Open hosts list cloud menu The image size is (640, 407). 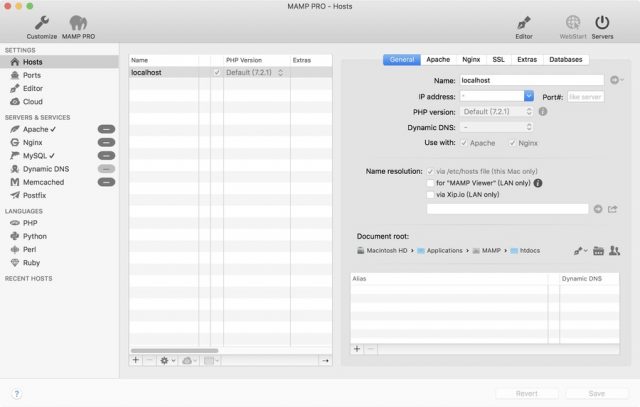click(189, 360)
